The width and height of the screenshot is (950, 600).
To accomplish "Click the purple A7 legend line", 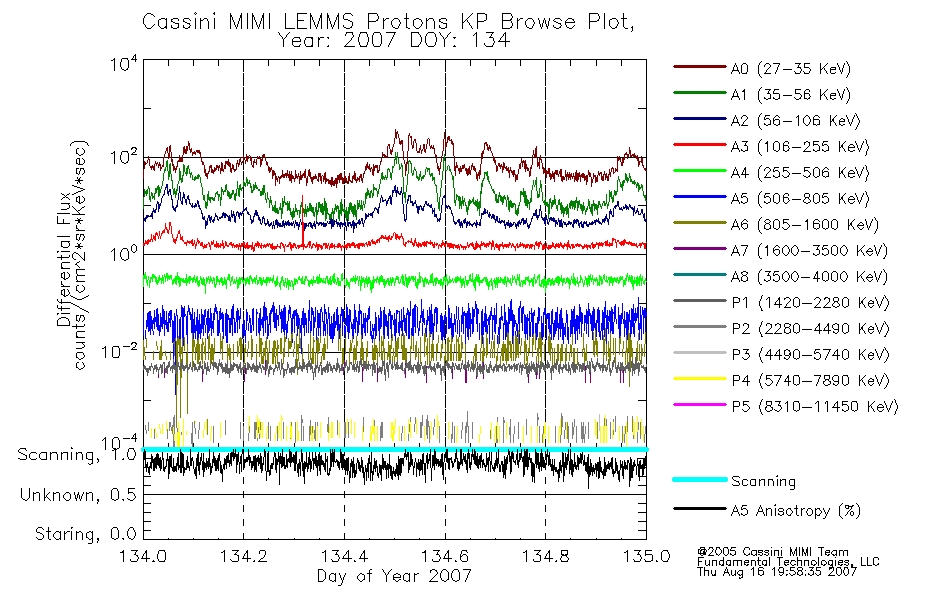I will [x=700, y=248].
